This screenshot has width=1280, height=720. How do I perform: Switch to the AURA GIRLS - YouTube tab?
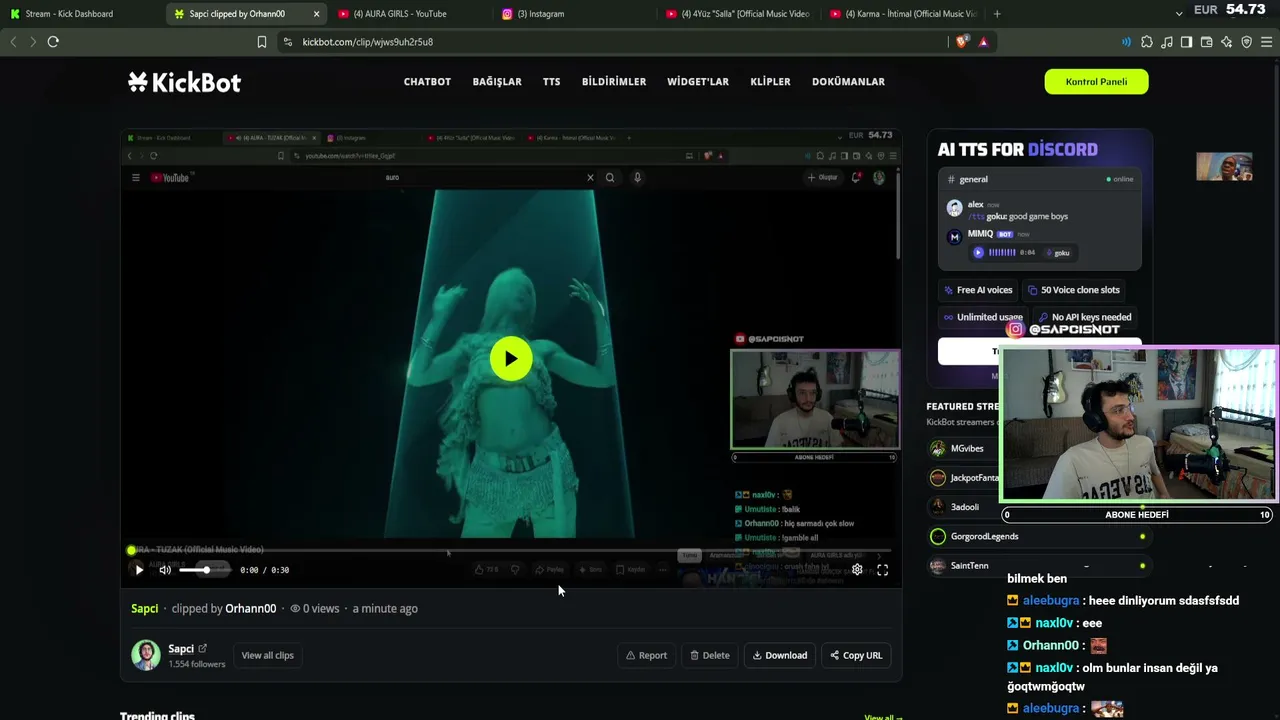[x=410, y=14]
